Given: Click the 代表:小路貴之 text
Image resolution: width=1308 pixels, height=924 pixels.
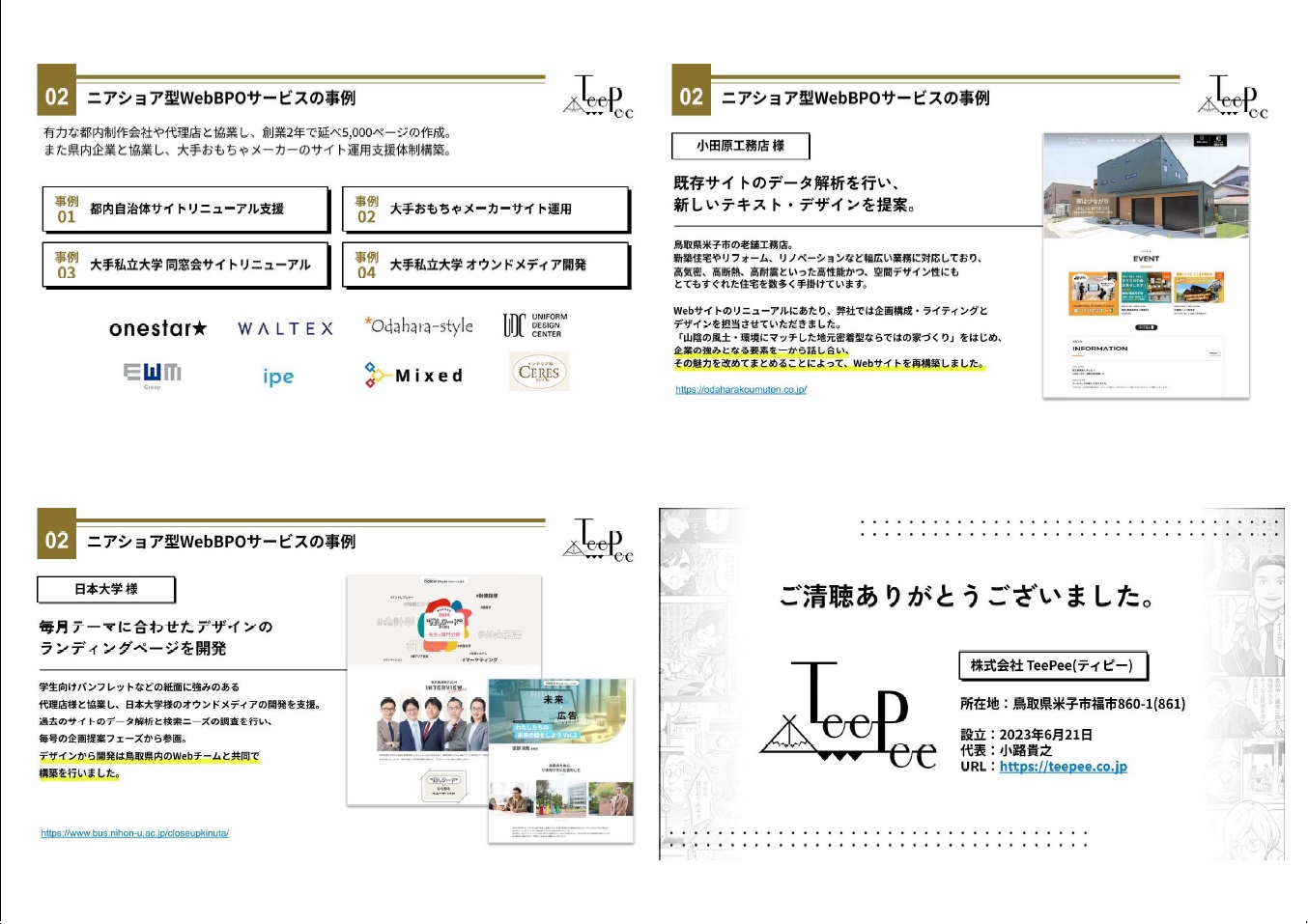Looking at the screenshot, I should 1006,750.
